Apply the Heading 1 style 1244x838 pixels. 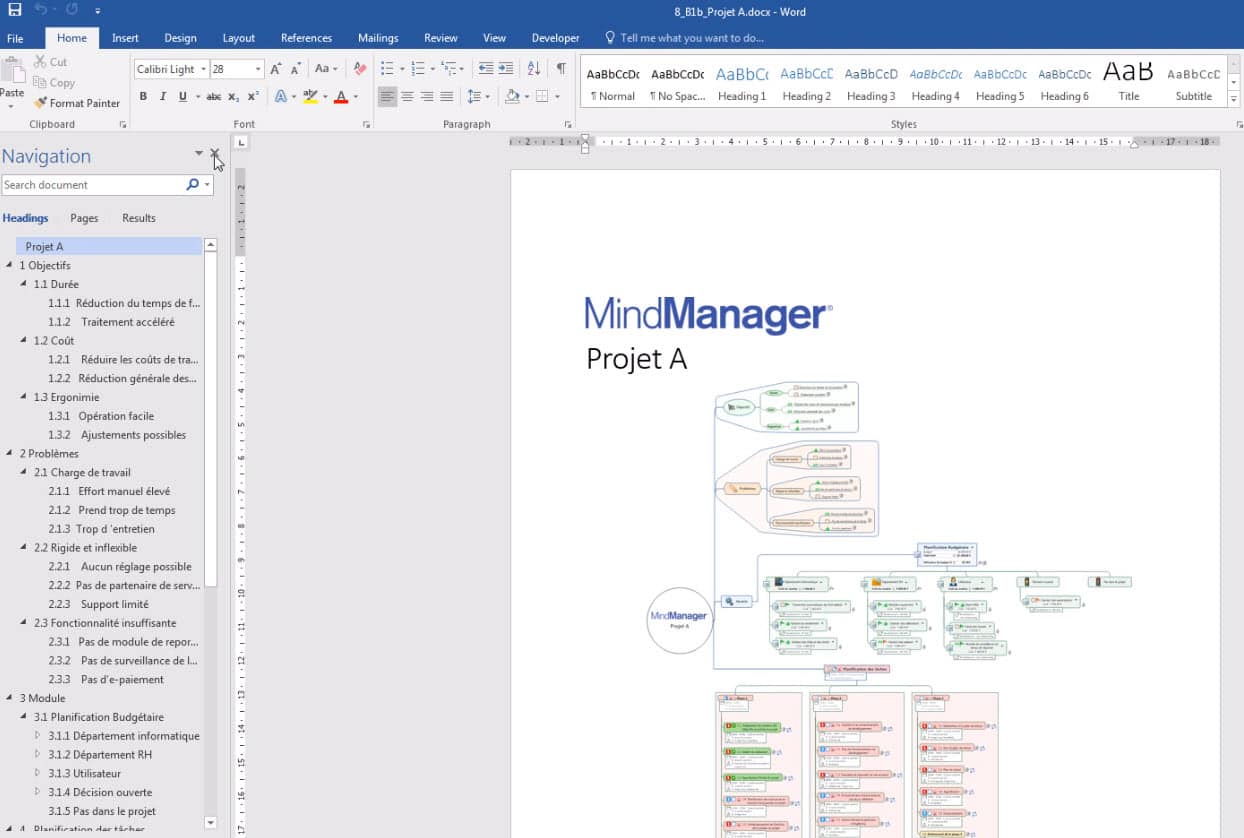742,84
